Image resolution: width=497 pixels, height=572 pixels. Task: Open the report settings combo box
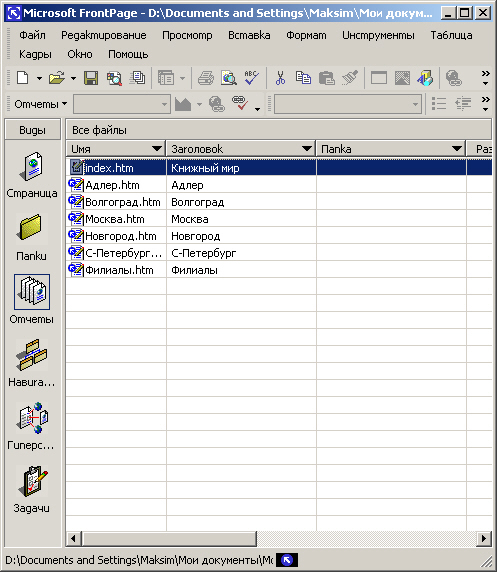122,104
